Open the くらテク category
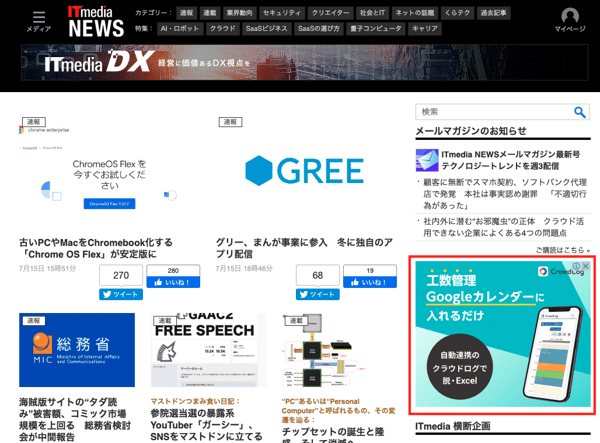The image size is (600, 443). click(x=457, y=13)
